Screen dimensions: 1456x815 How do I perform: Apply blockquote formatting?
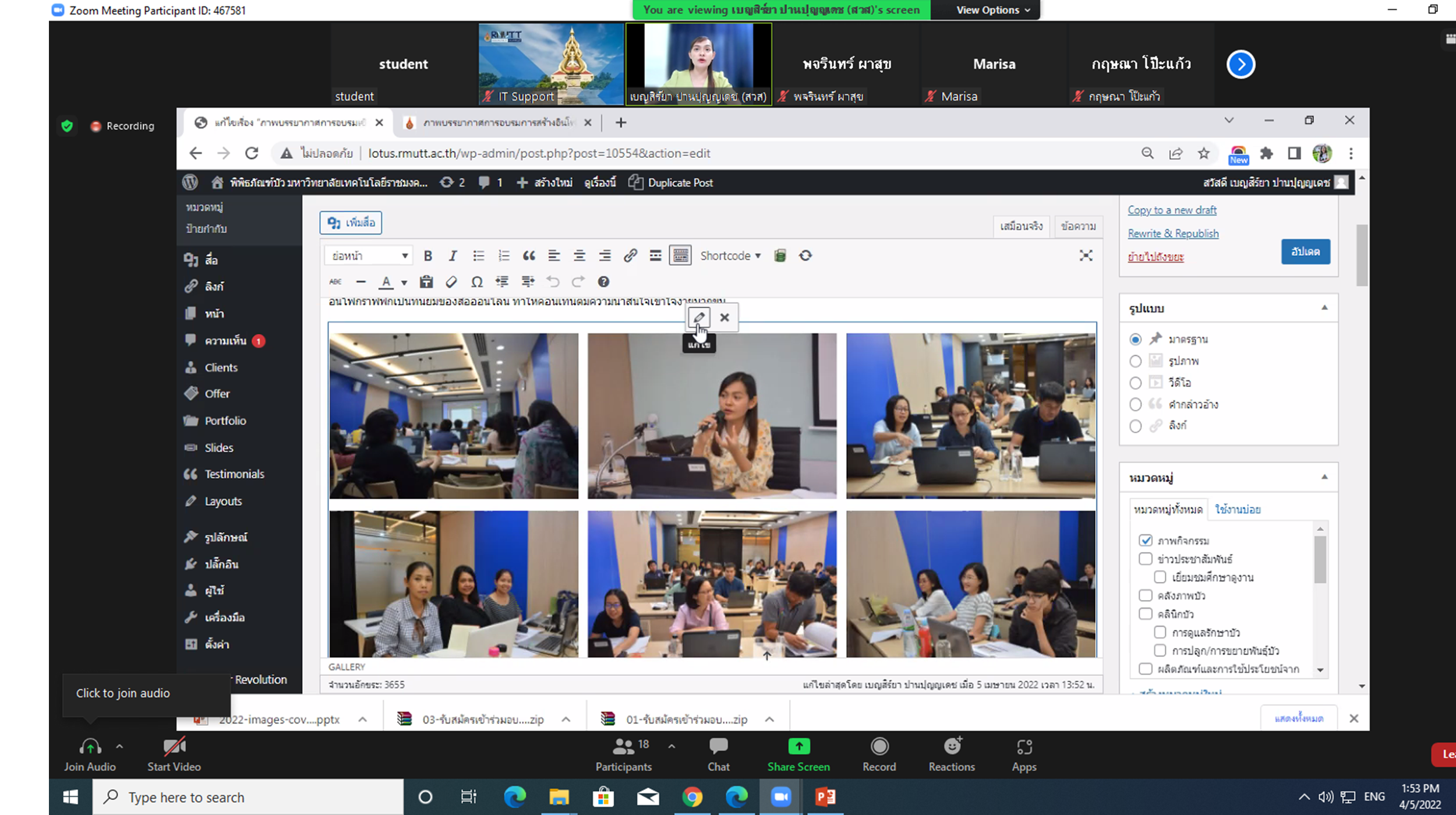(x=529, y=256)
